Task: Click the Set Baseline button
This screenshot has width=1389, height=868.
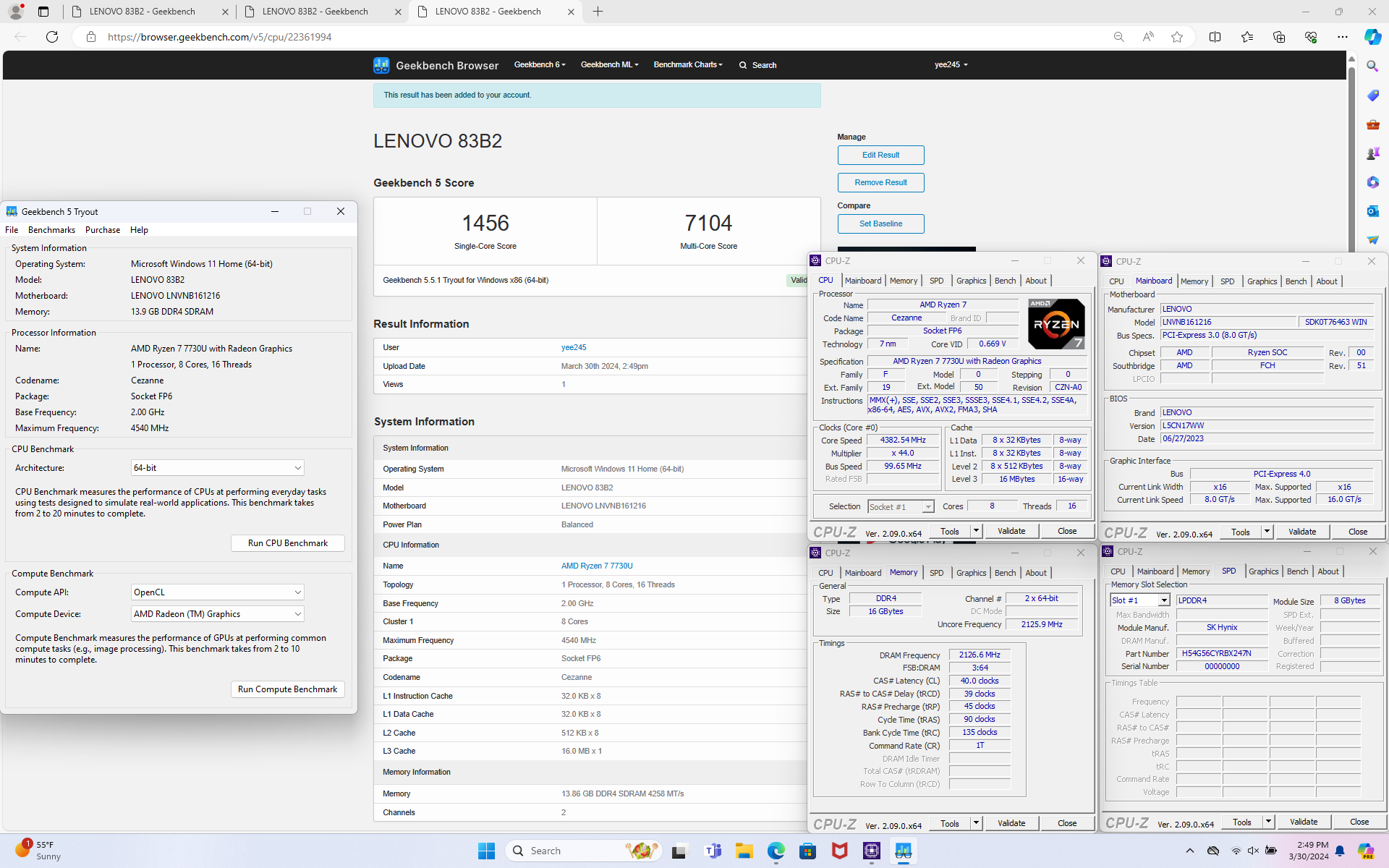Action: 880,224
